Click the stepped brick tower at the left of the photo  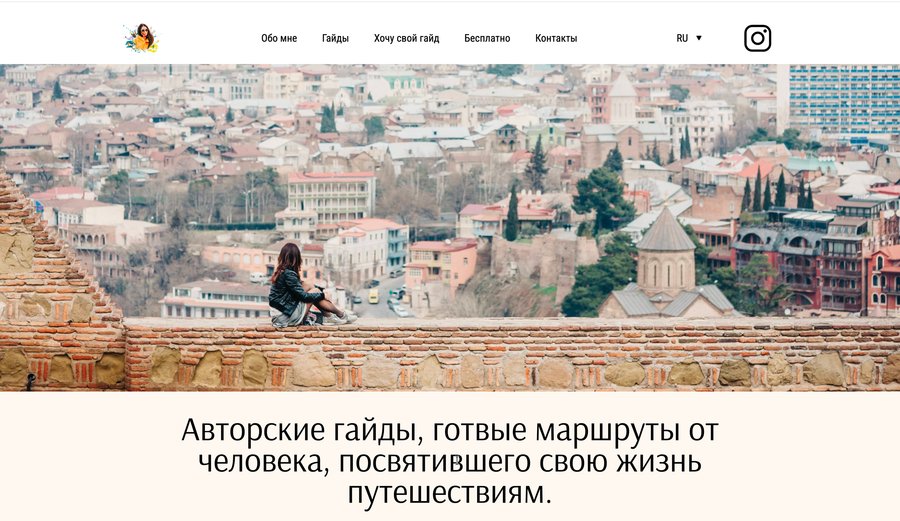(57, 287)
